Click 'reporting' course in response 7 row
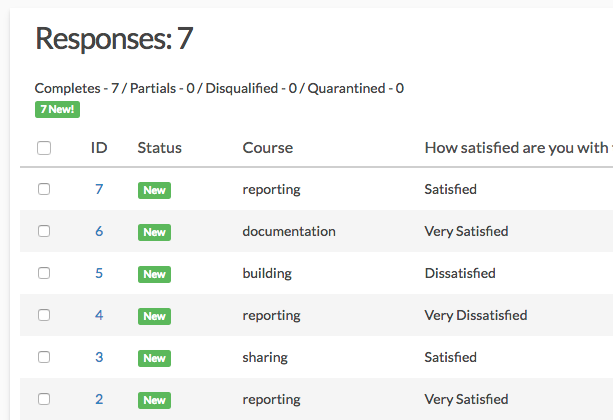Viewport: 613px width, 420px height. tap(271, 190)
